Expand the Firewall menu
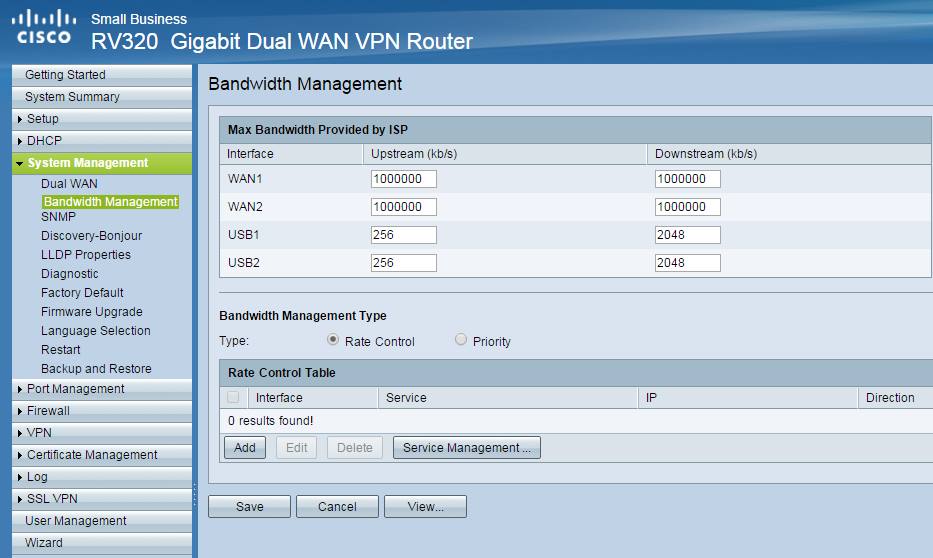Screen dimensions: 933x558 pos(102,411)
